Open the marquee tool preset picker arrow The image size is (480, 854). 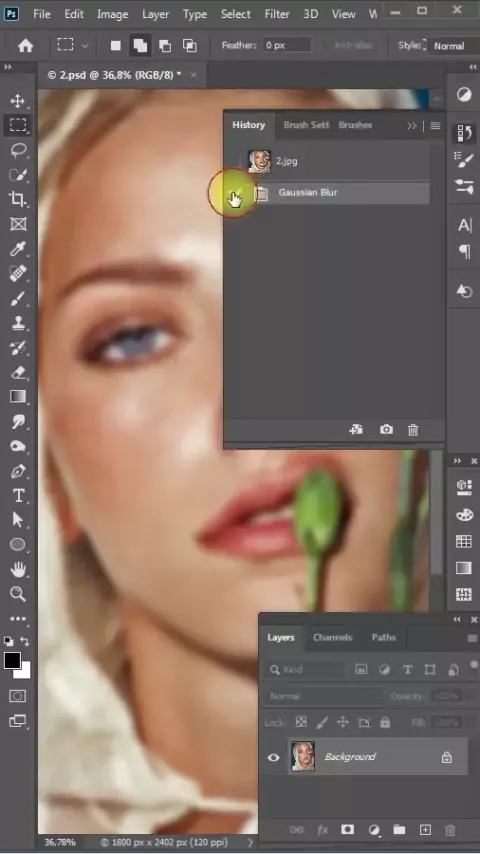pos(84,46)
